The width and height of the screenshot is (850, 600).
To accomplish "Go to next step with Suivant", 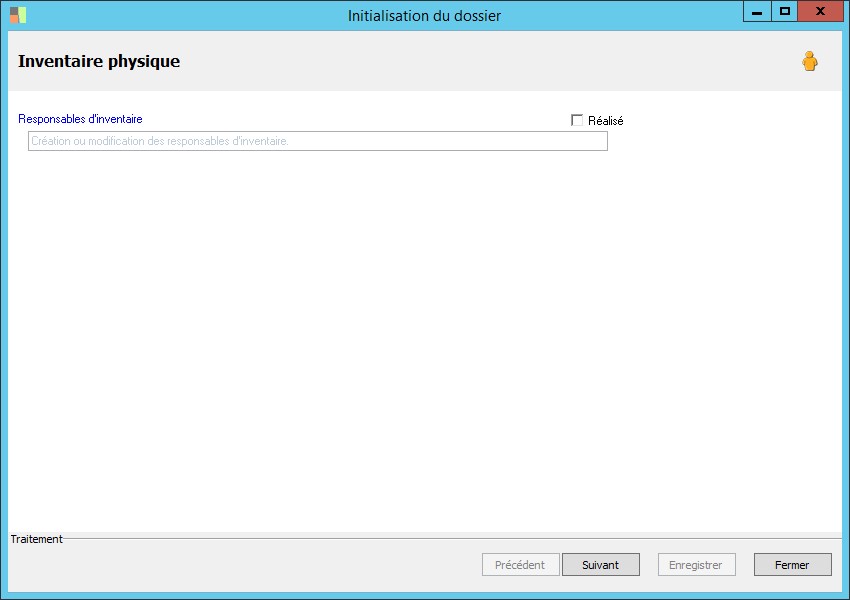I will coord(601,565).
